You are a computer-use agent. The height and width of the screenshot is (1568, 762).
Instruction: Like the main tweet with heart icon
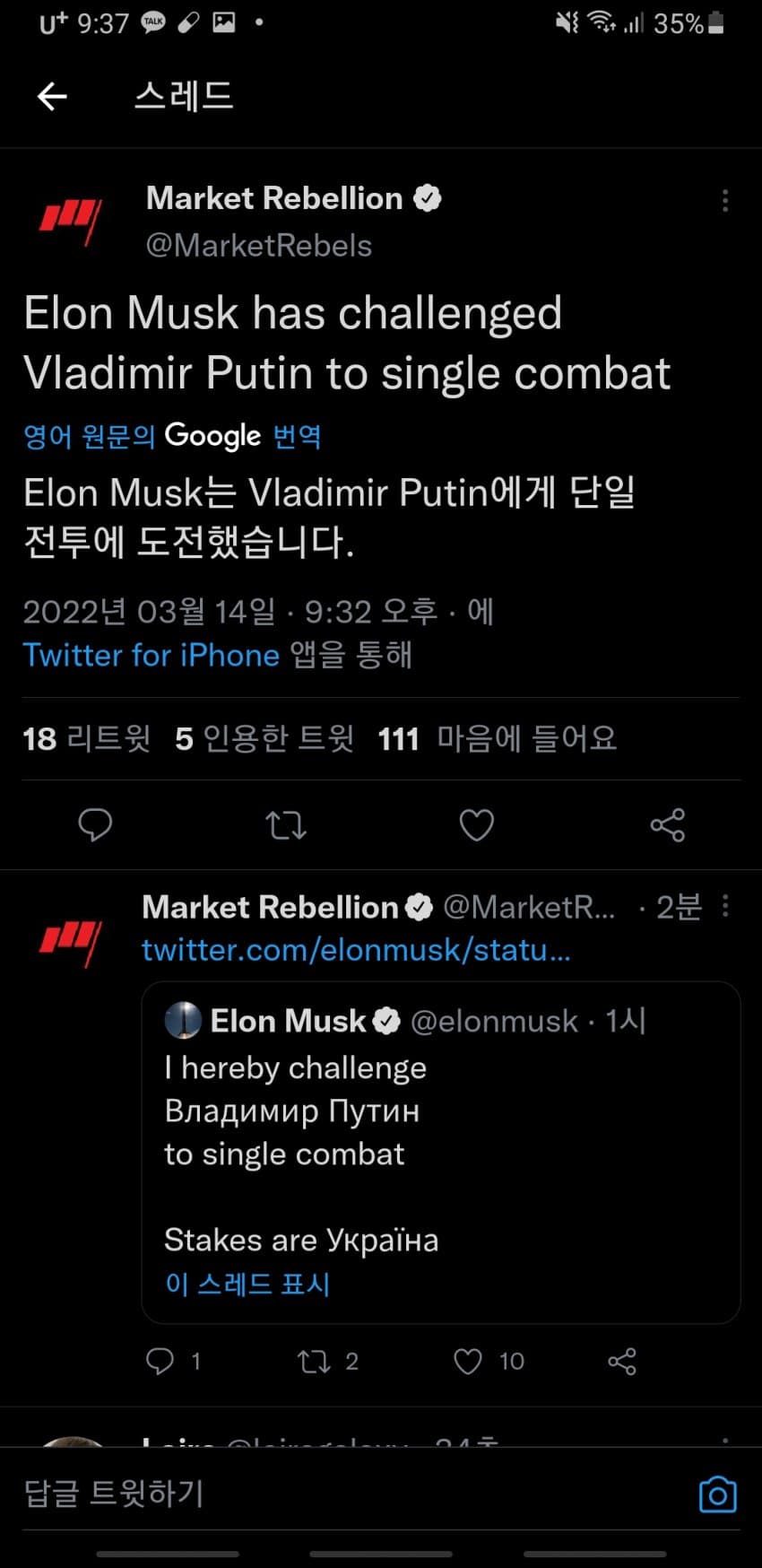tap(476, 824)
